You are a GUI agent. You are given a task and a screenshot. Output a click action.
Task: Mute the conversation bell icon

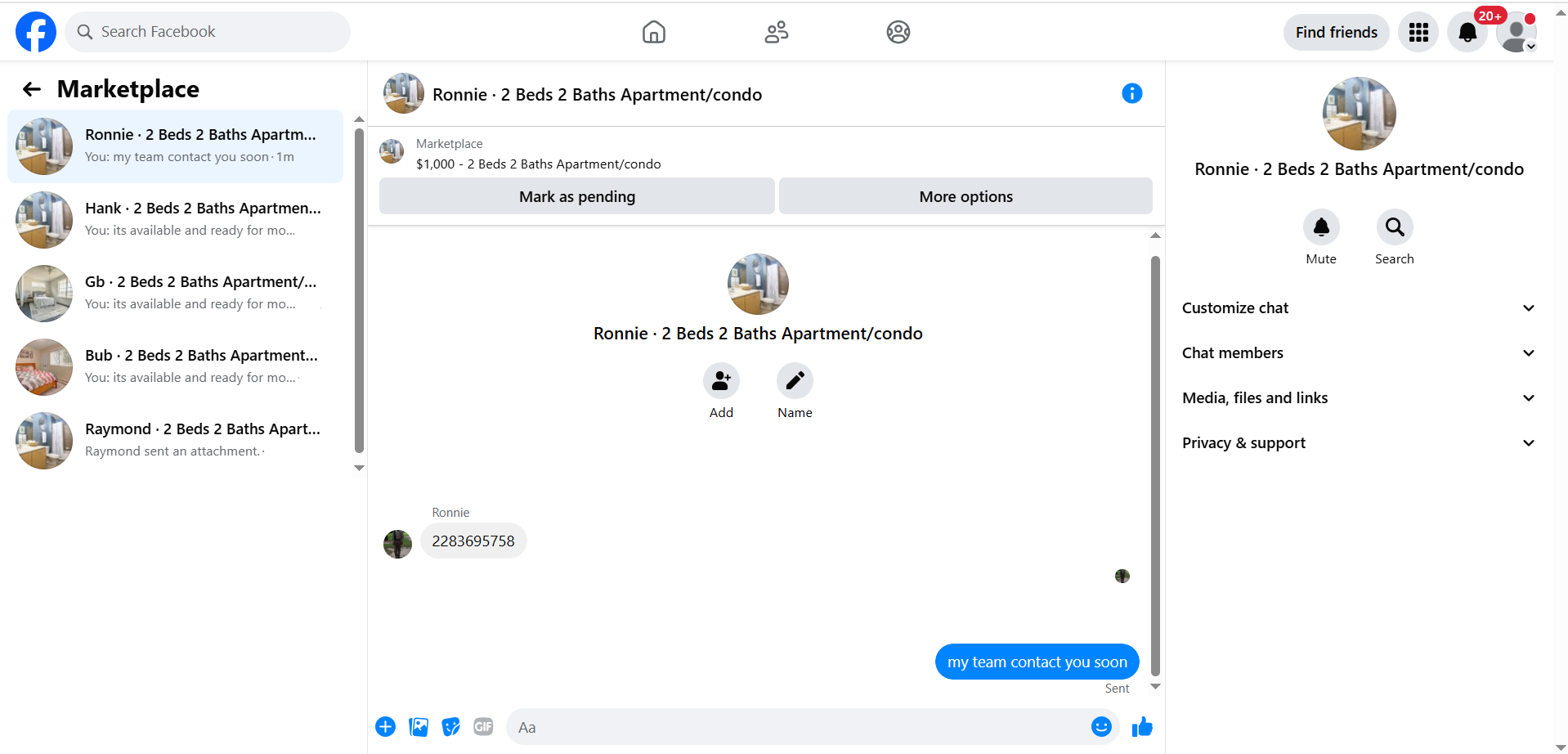click(x=1321, y=227)
